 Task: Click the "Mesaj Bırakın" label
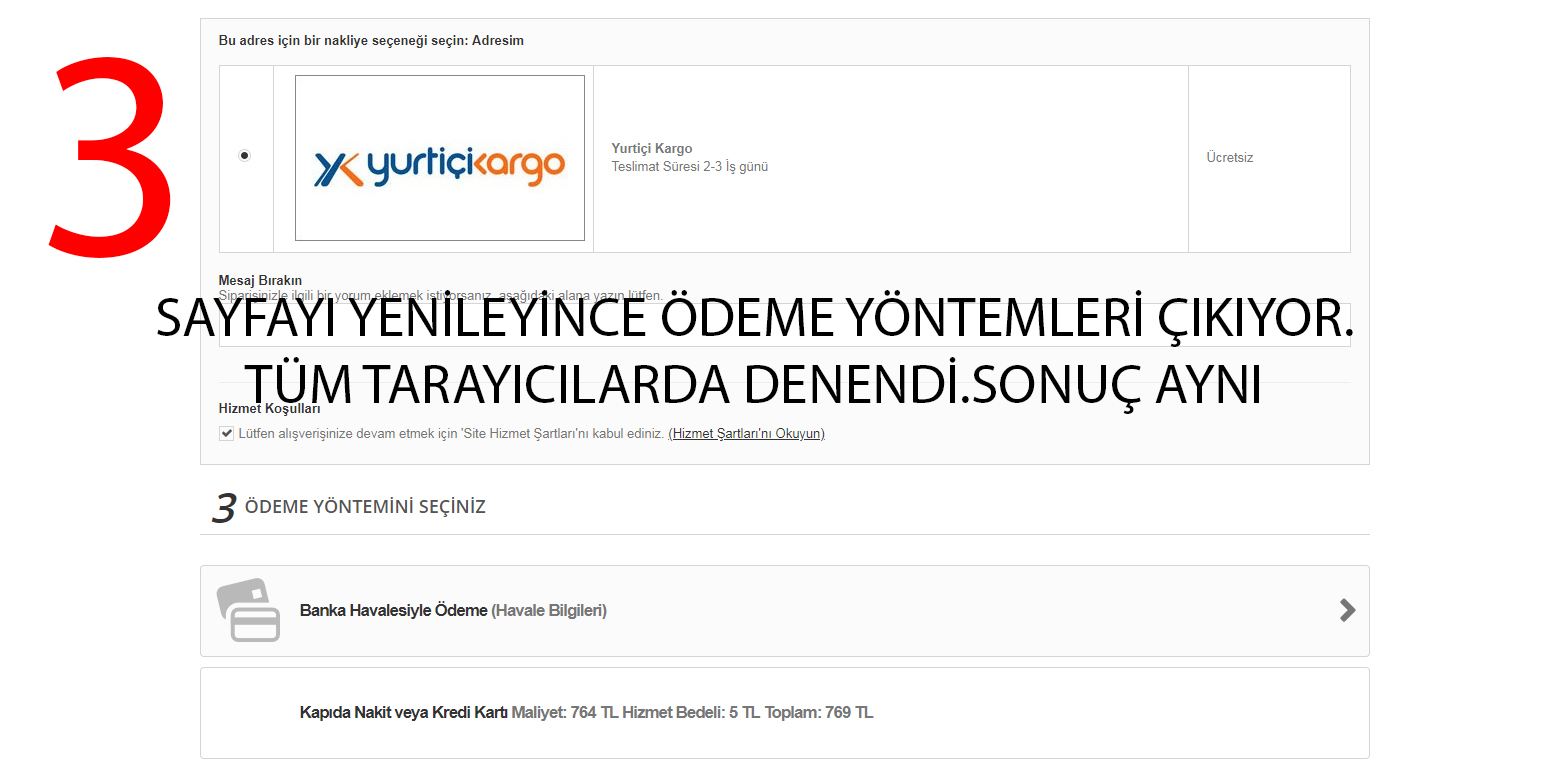pos(260,280)
